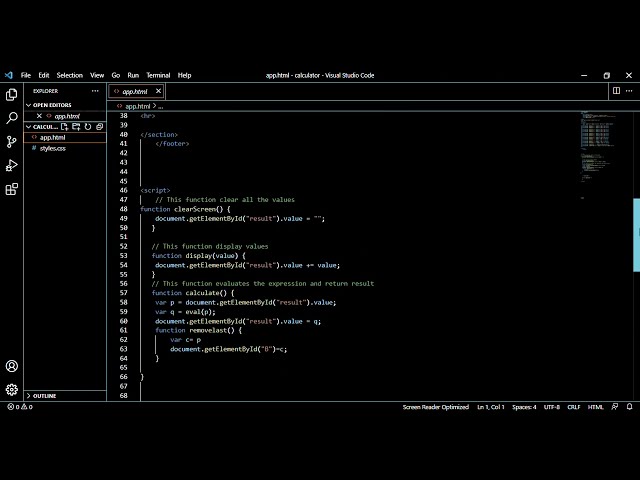The image size is (640, 480).
Task: Open Source Control view
Action: [11, 142]
